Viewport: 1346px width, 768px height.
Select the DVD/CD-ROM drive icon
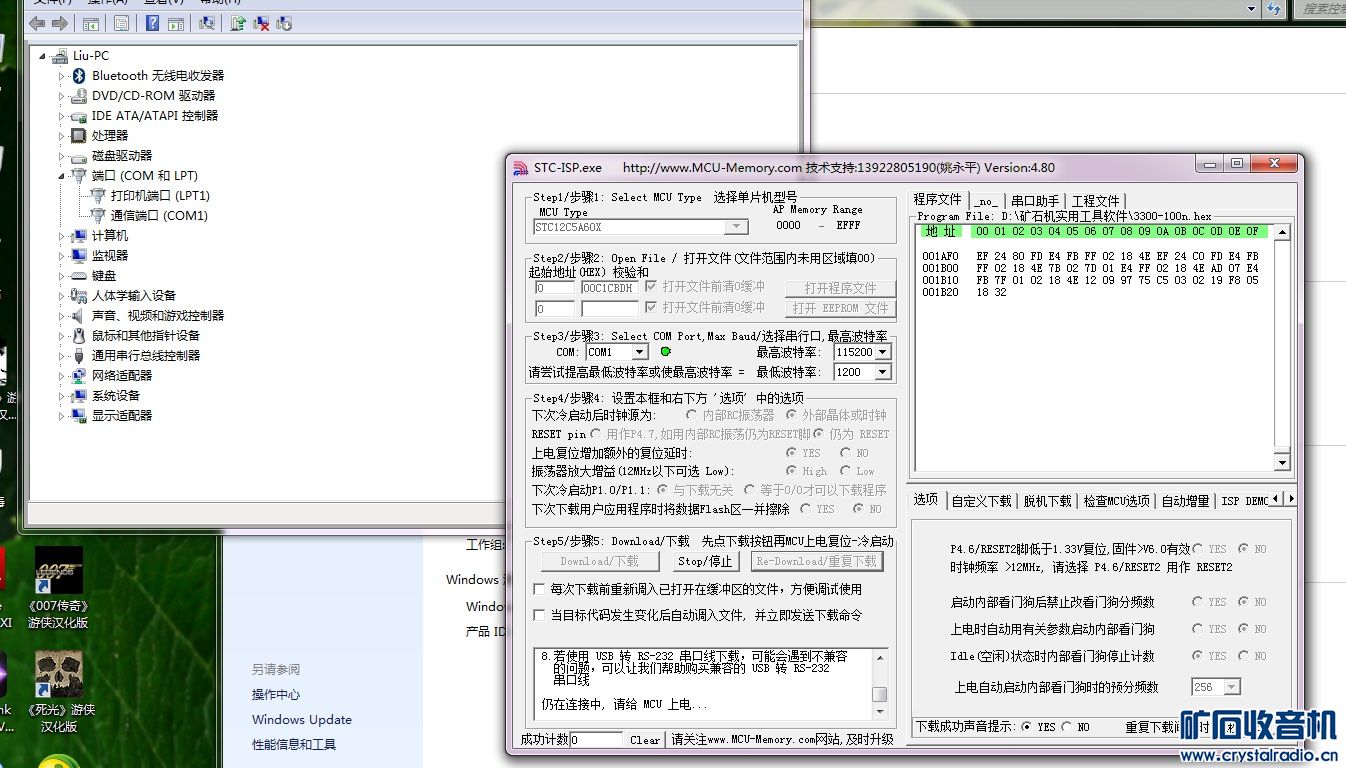80,96
